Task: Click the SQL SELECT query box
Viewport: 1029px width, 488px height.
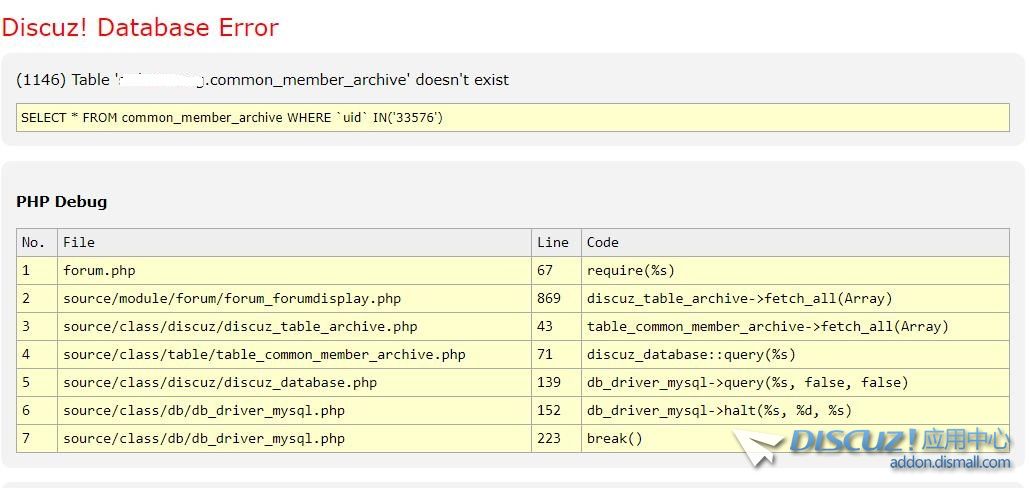Action: pyautogui.click(x=512, y=117)
